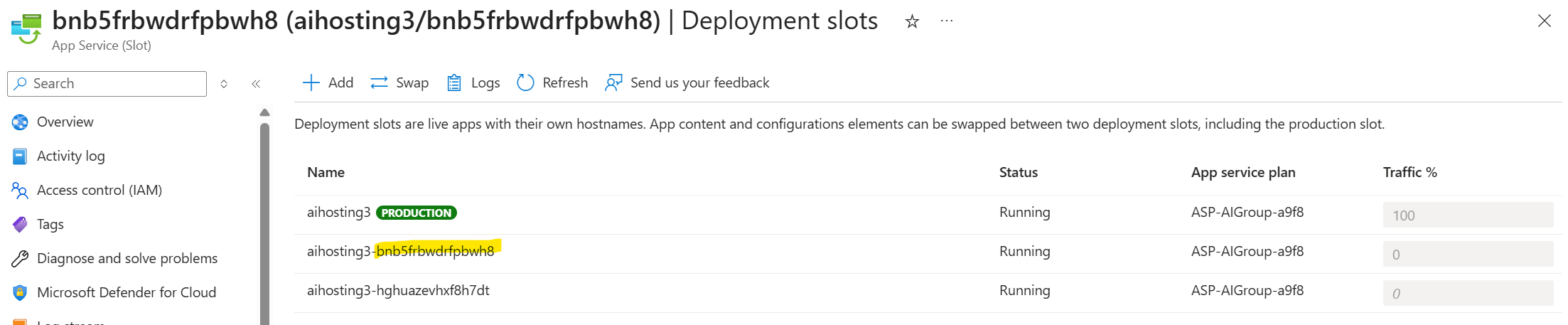Open Overview in sidebar
This screenshot has height=325, width=1568.
click(65, 122)
